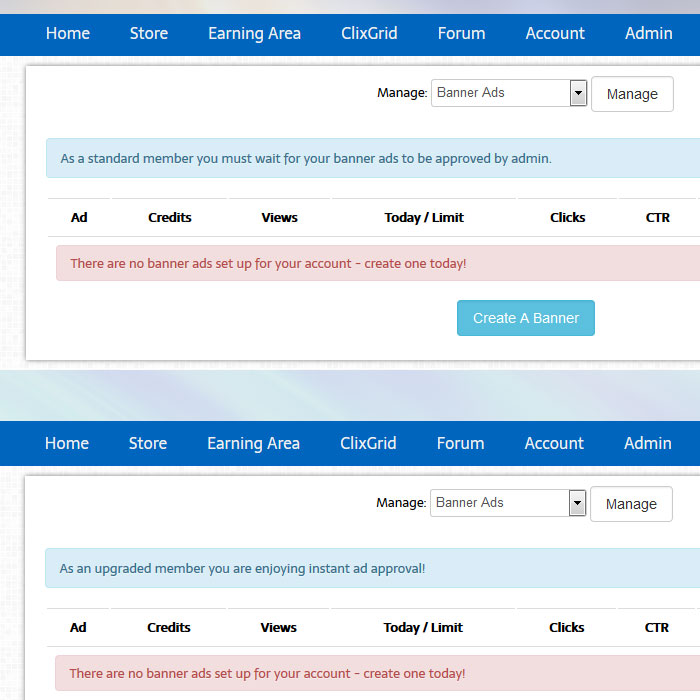This screenshot has width=700, height=700.
Task: Expand the Banner Ads dropdown in the standard member panel
Action: tap(509, 93)
